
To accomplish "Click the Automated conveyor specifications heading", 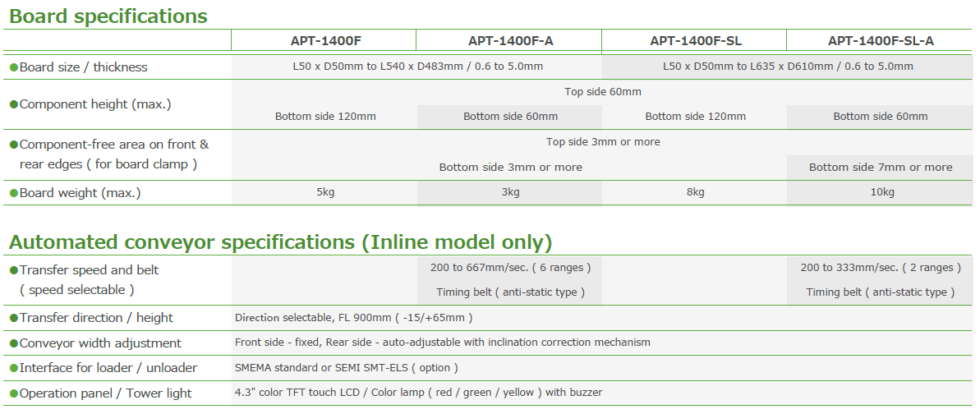I will click(x=280, y=242).
